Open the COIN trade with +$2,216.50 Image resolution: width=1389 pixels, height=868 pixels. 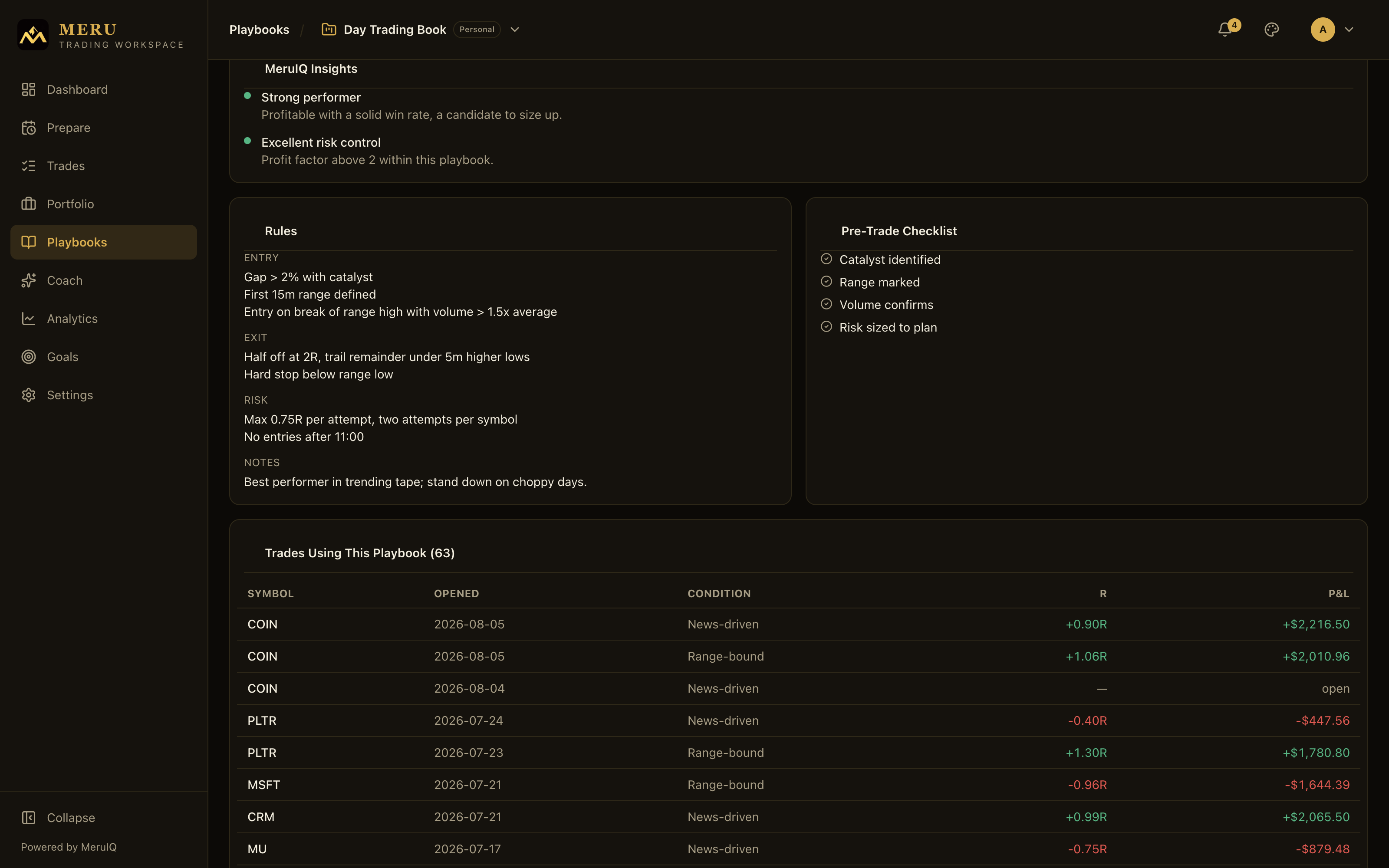[798, 624]
